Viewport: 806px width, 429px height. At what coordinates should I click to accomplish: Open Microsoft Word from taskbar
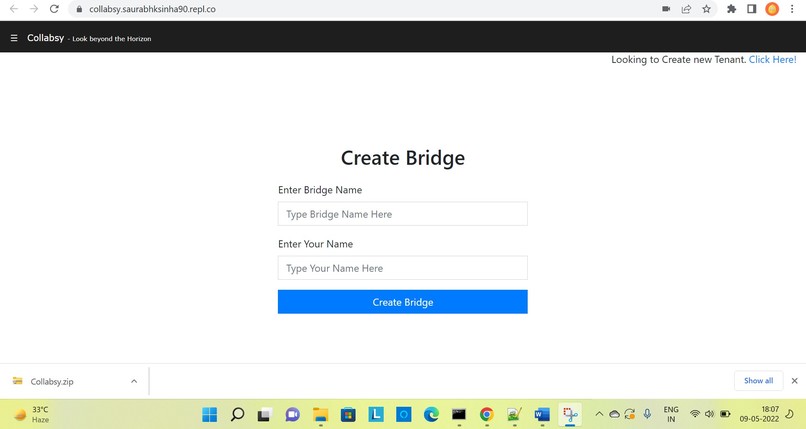click(x=542, y=414)
